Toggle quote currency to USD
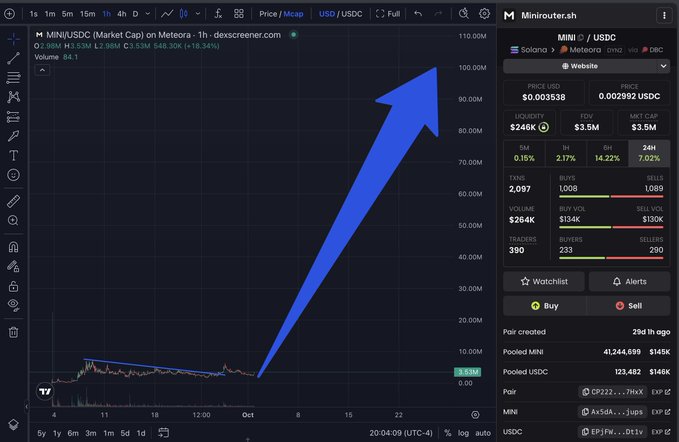This screenshot has width=679, height=442. coord(327,14)
